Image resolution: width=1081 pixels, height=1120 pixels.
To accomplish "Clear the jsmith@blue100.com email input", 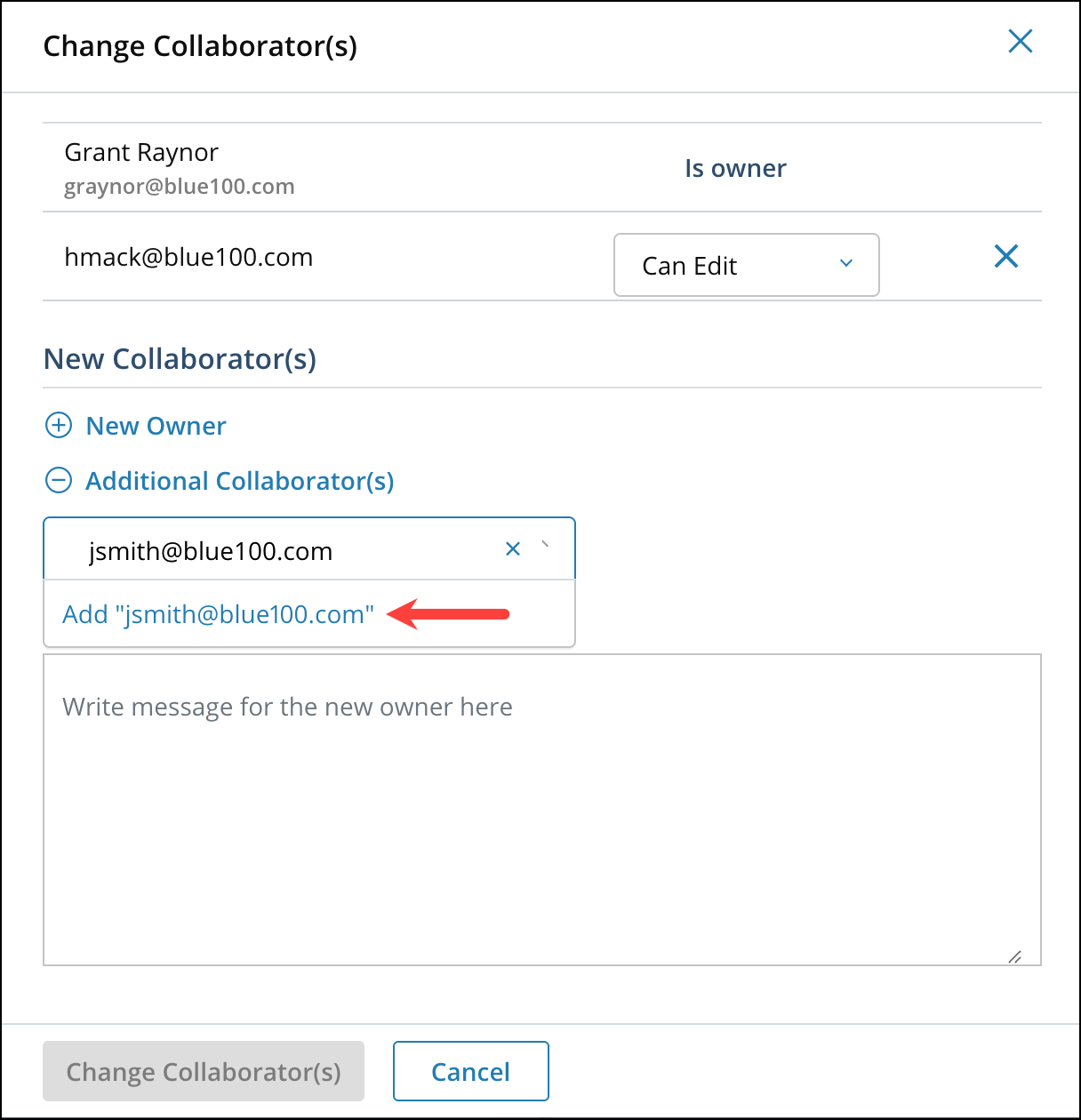I will tap(513, 548).
